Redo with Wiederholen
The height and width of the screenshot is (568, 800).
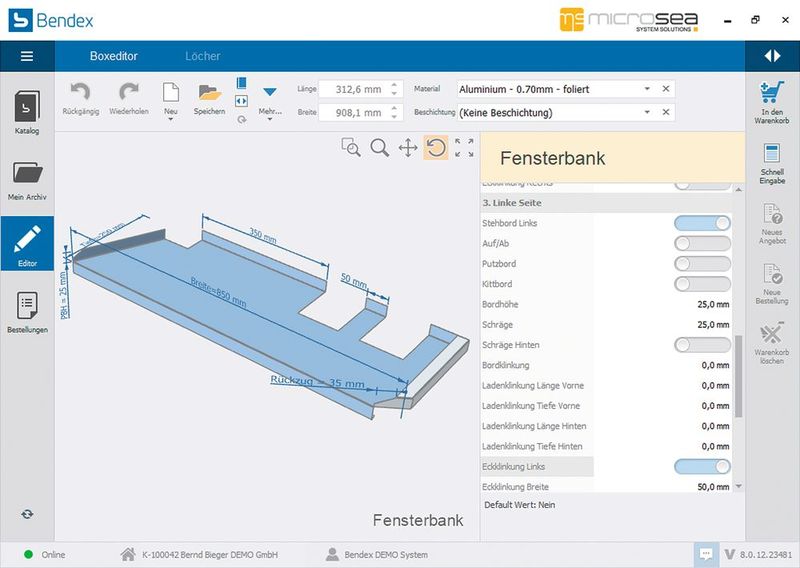point(129,99)
